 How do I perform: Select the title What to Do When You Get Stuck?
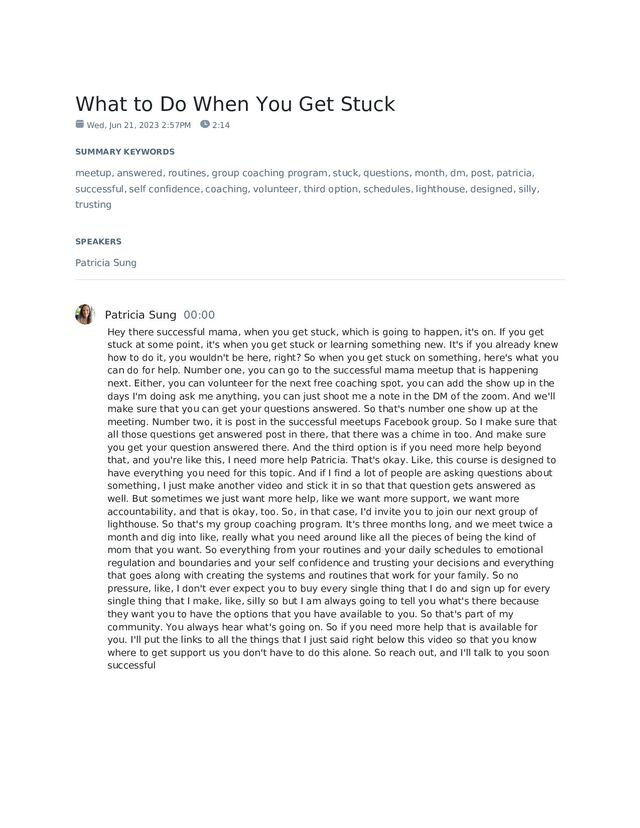(x=235, y=104)
